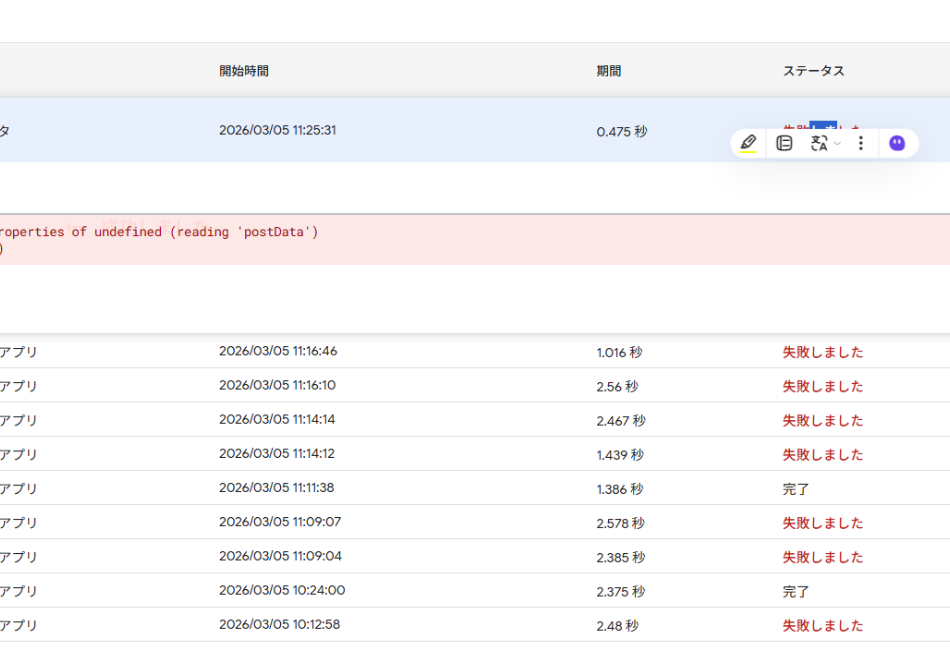This screenshot has height=650, width=950.
Task: Click the timestamp 2026/03/05 11:14:14
Action: coord(281,420)
